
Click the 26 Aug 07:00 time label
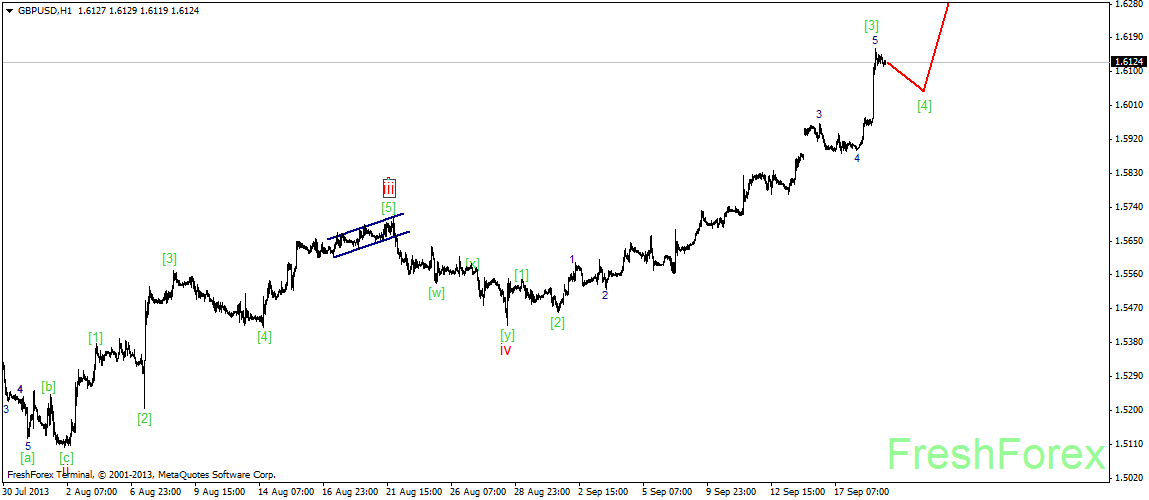478,492
